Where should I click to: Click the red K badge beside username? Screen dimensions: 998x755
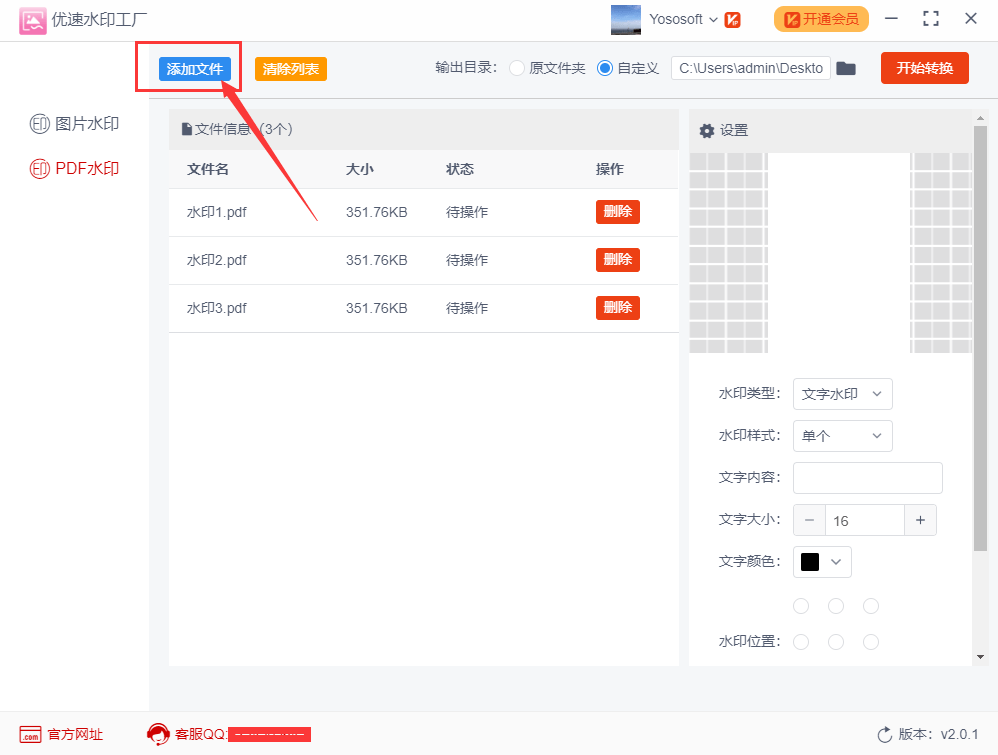[x=733, y=19]
